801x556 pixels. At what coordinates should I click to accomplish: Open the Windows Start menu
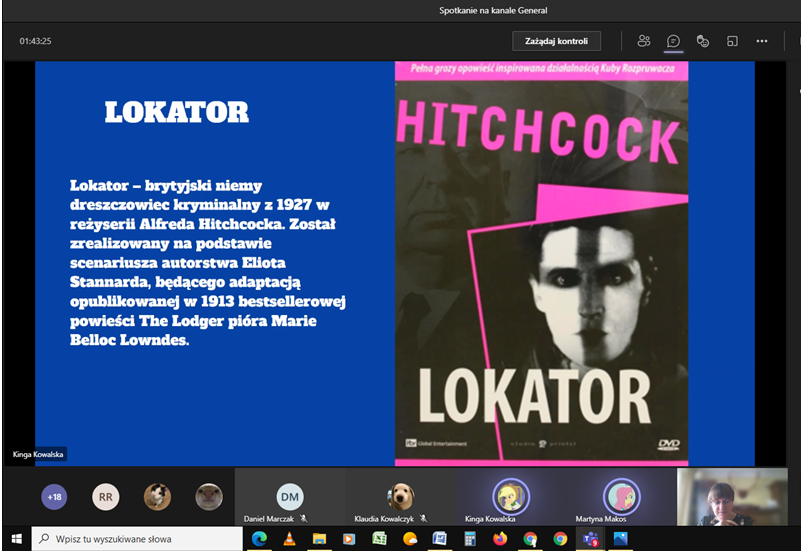[16, 539]
